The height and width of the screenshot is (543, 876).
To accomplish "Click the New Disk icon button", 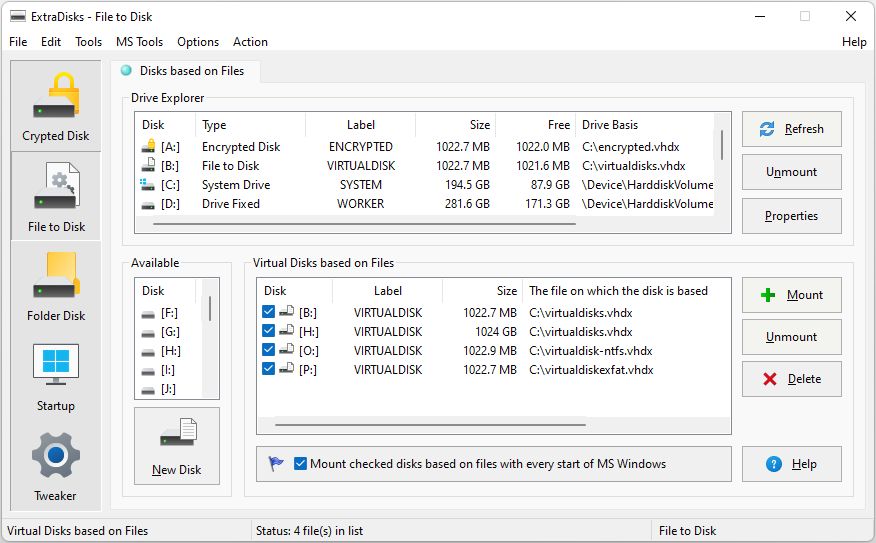I will point(177,446).
